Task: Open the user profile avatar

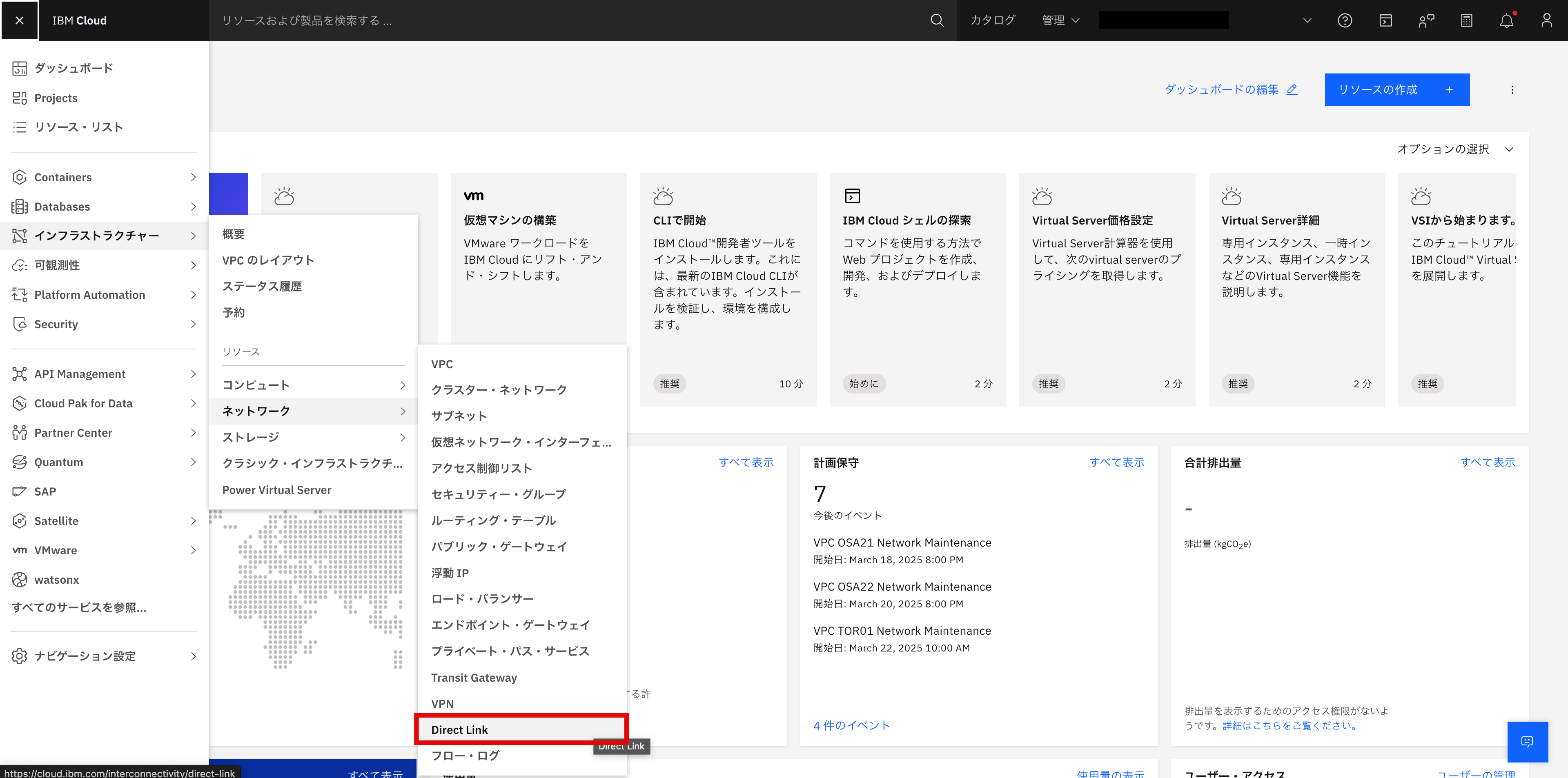Action: pyautogui.click(x=1547, y=20)
